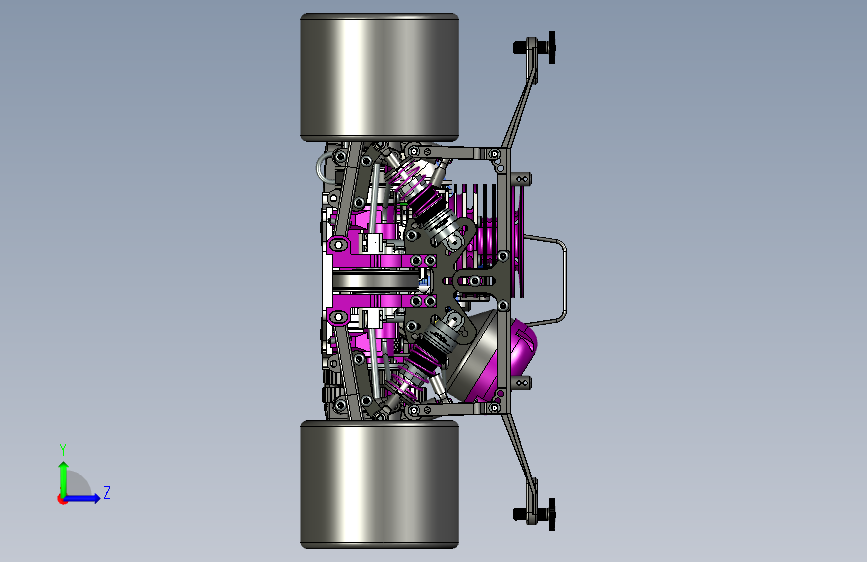This screenshot has height=562, width=867.
Task: Select the purple dome-shaped air filter cover
Action: [x=523, y=347]
